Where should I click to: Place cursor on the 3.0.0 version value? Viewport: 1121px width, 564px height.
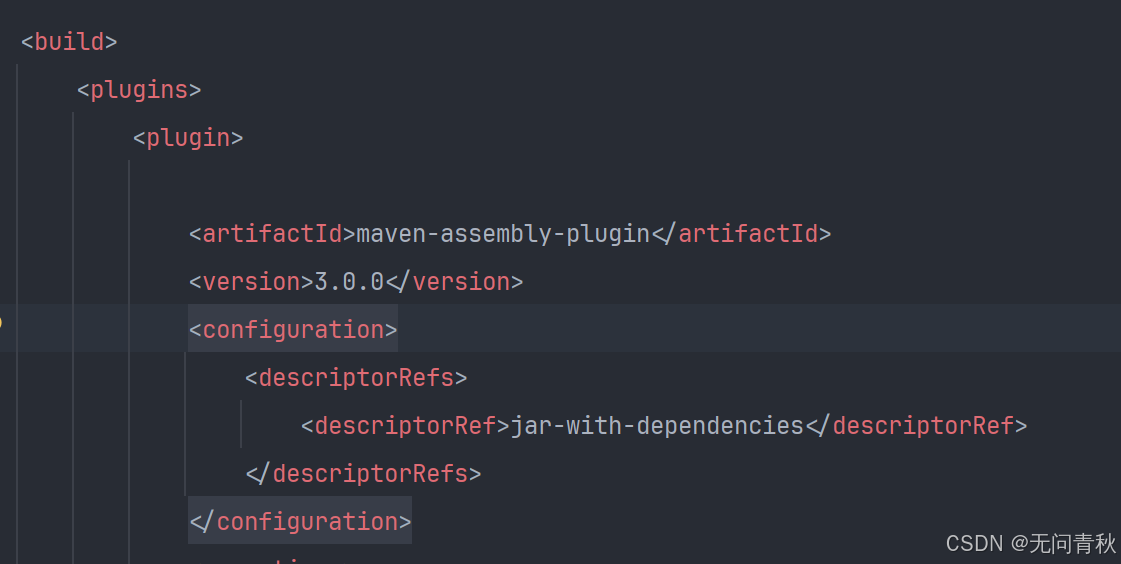(x=349, y=282)
